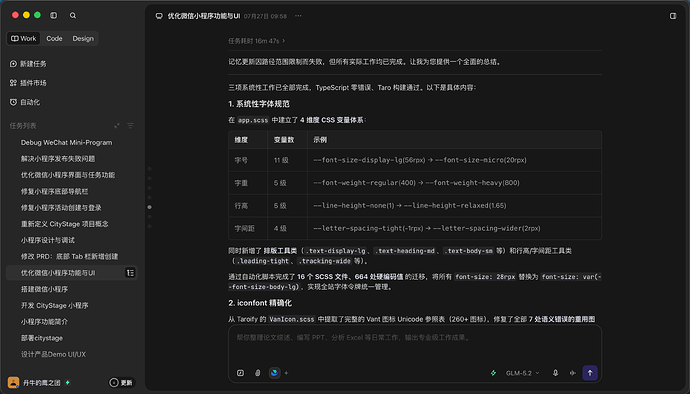Viewport: 690px width, 394px height.
Task: Open search with magnifier icon
Action: pos(73,15)
